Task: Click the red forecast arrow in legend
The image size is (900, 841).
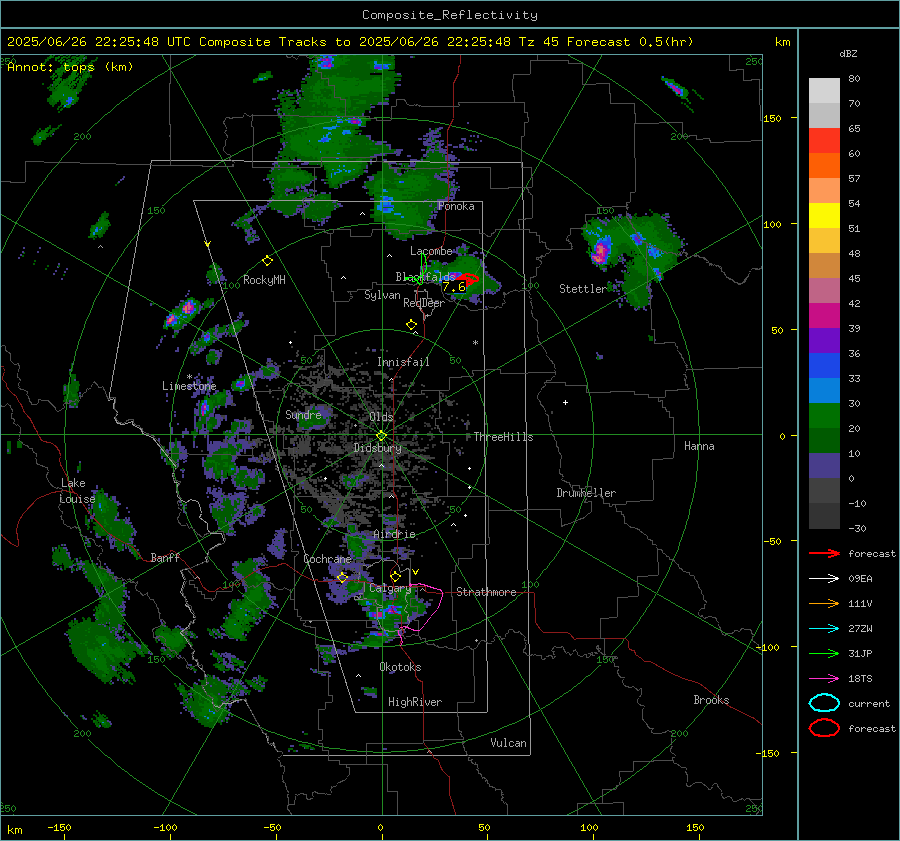Action: (x=824, y=553)
